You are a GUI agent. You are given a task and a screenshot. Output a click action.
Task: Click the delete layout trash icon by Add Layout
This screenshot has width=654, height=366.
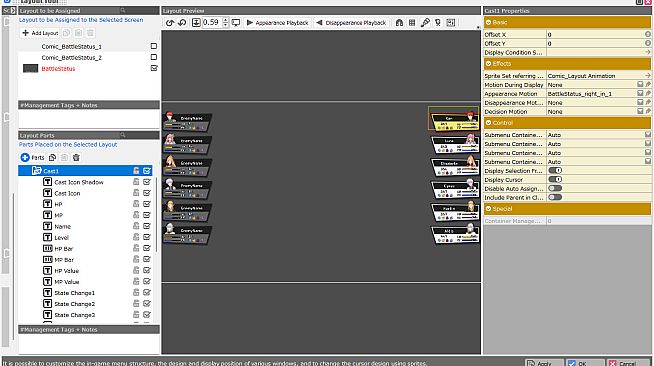click(90, 33)
